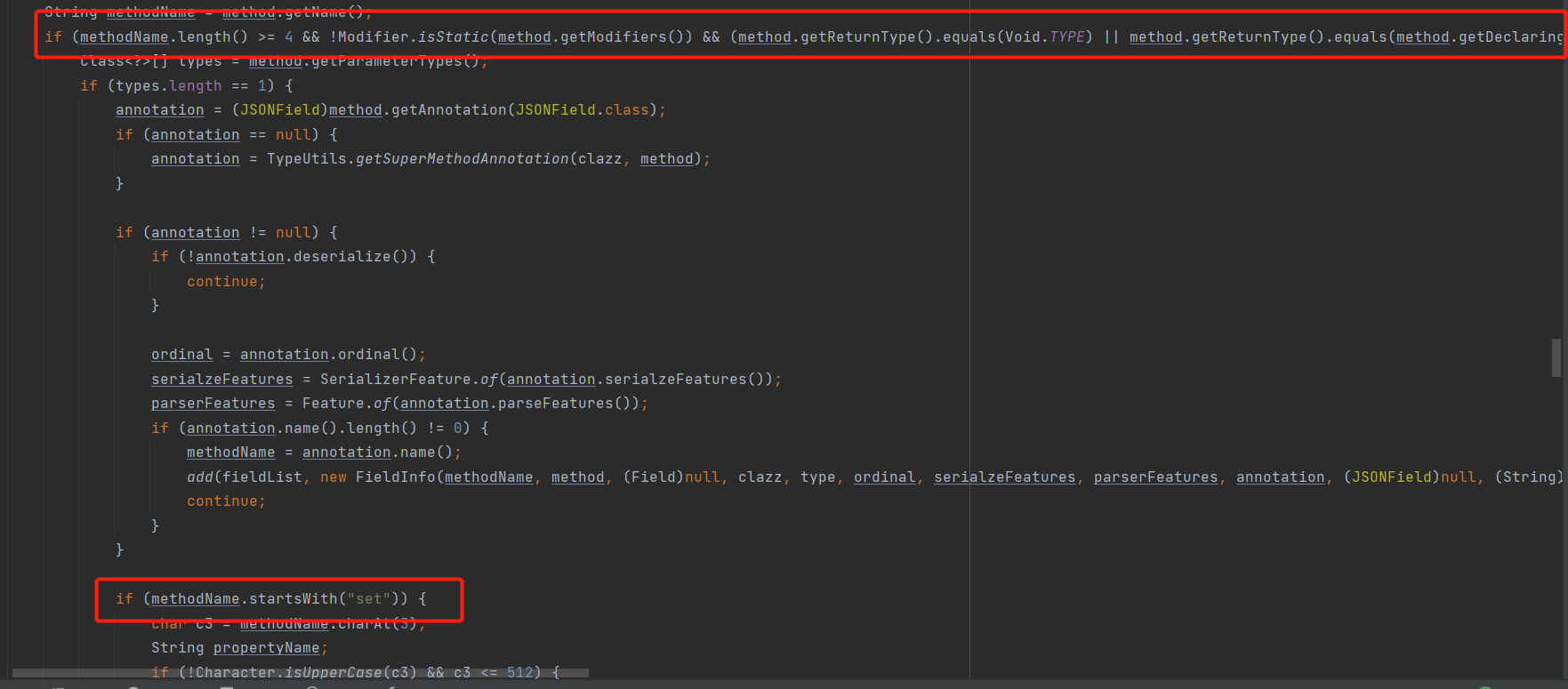Click method.getAnnotation call
This screenshot has width=1568, height=689.
click(x=493, y=109)
